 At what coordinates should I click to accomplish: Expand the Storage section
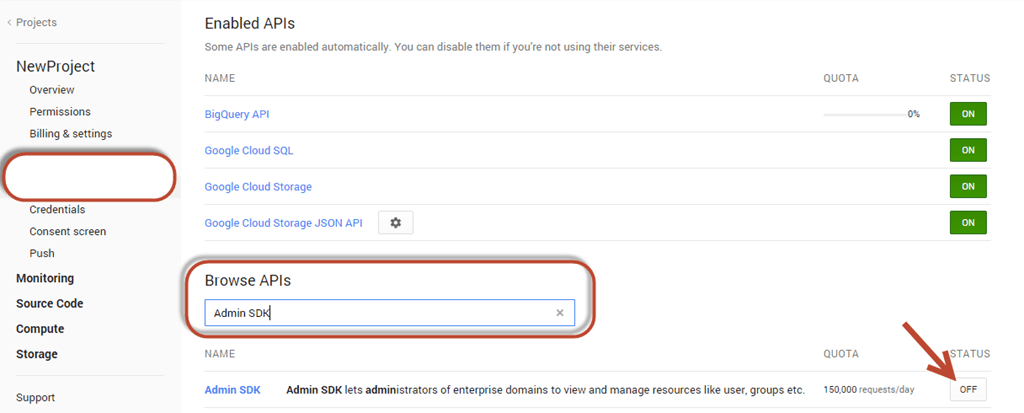37,354
